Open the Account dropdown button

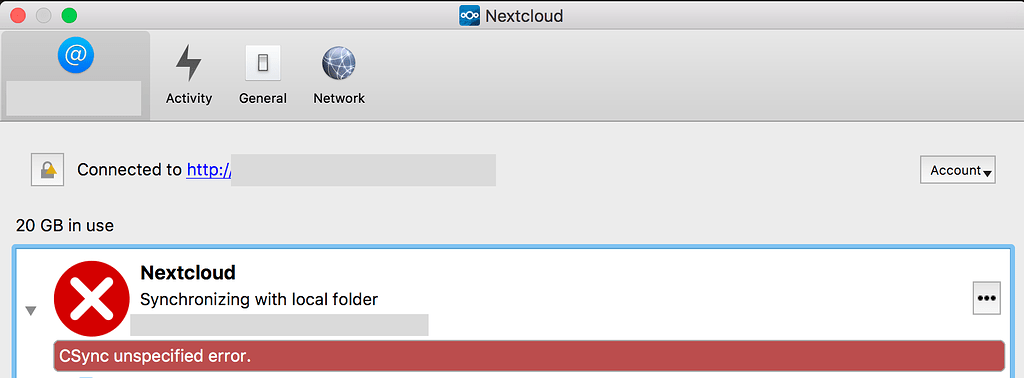pos(957,170)
